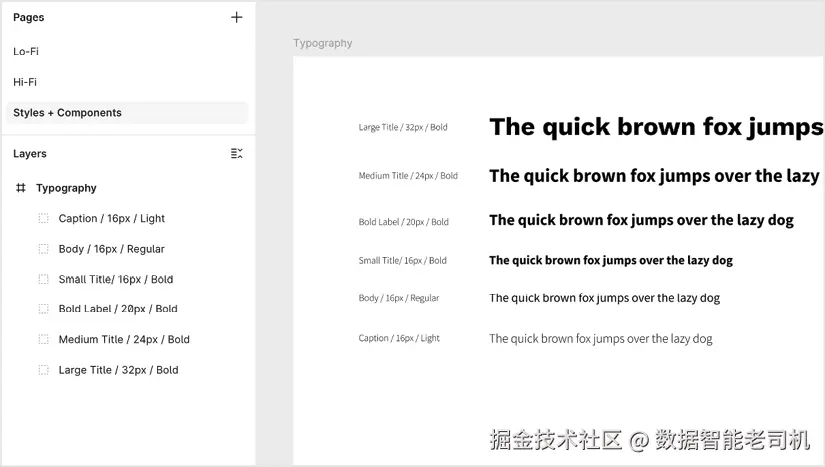
Task: Click the Typography frame title on canvas
Action: coord(323,43)
